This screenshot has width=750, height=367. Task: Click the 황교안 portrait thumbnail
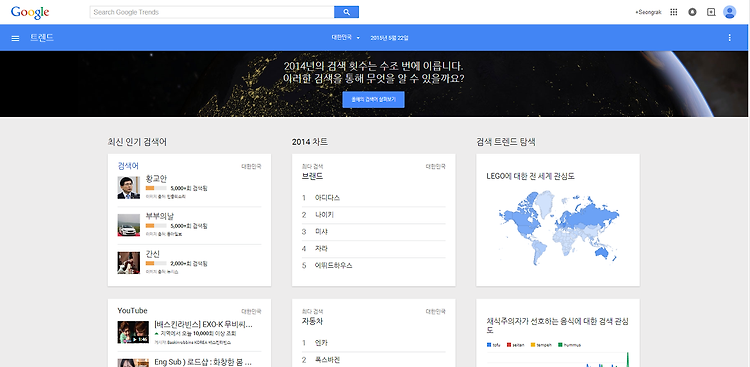[129, 188]
